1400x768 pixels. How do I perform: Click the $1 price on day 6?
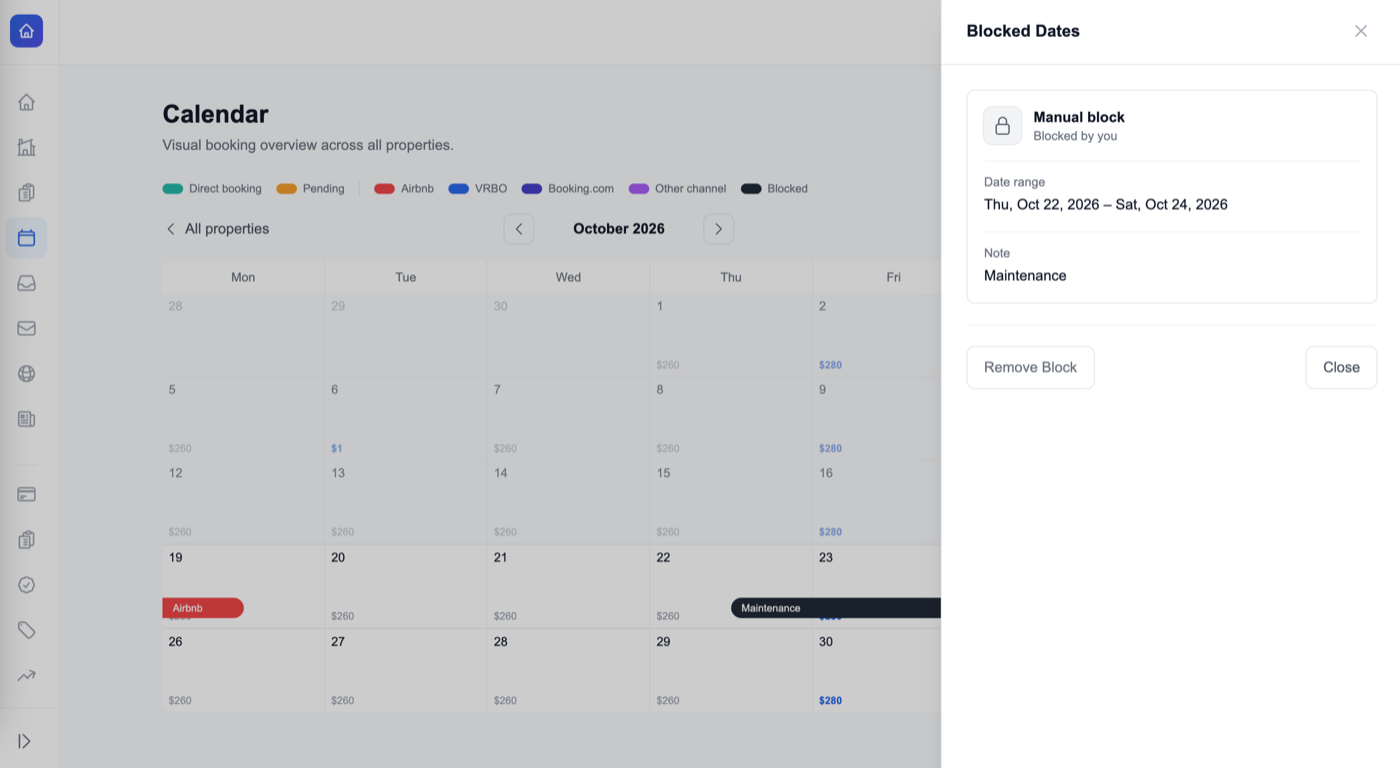pos(337,449)
